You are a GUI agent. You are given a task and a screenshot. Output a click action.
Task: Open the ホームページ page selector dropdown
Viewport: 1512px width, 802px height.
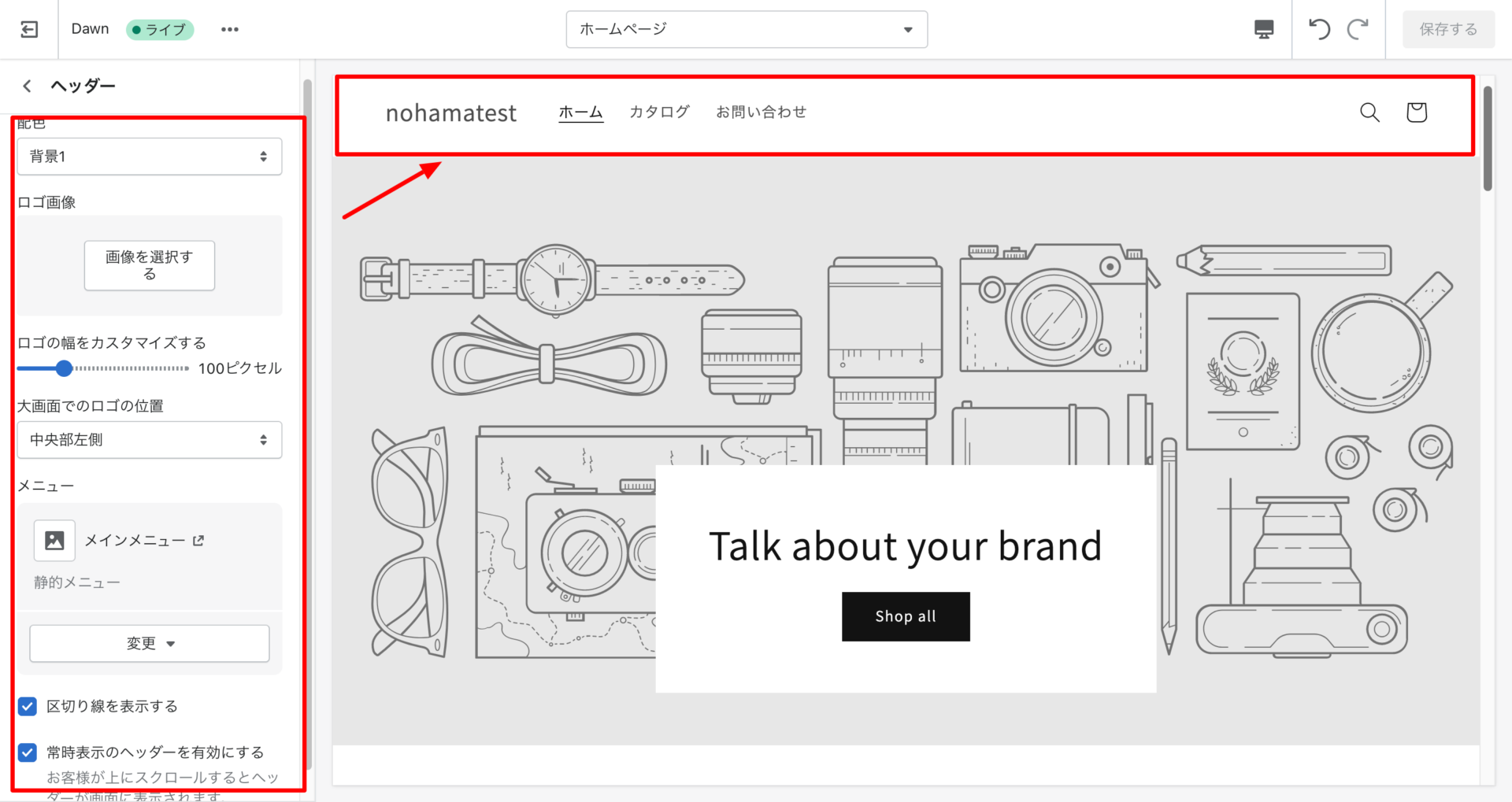(746, 29)
